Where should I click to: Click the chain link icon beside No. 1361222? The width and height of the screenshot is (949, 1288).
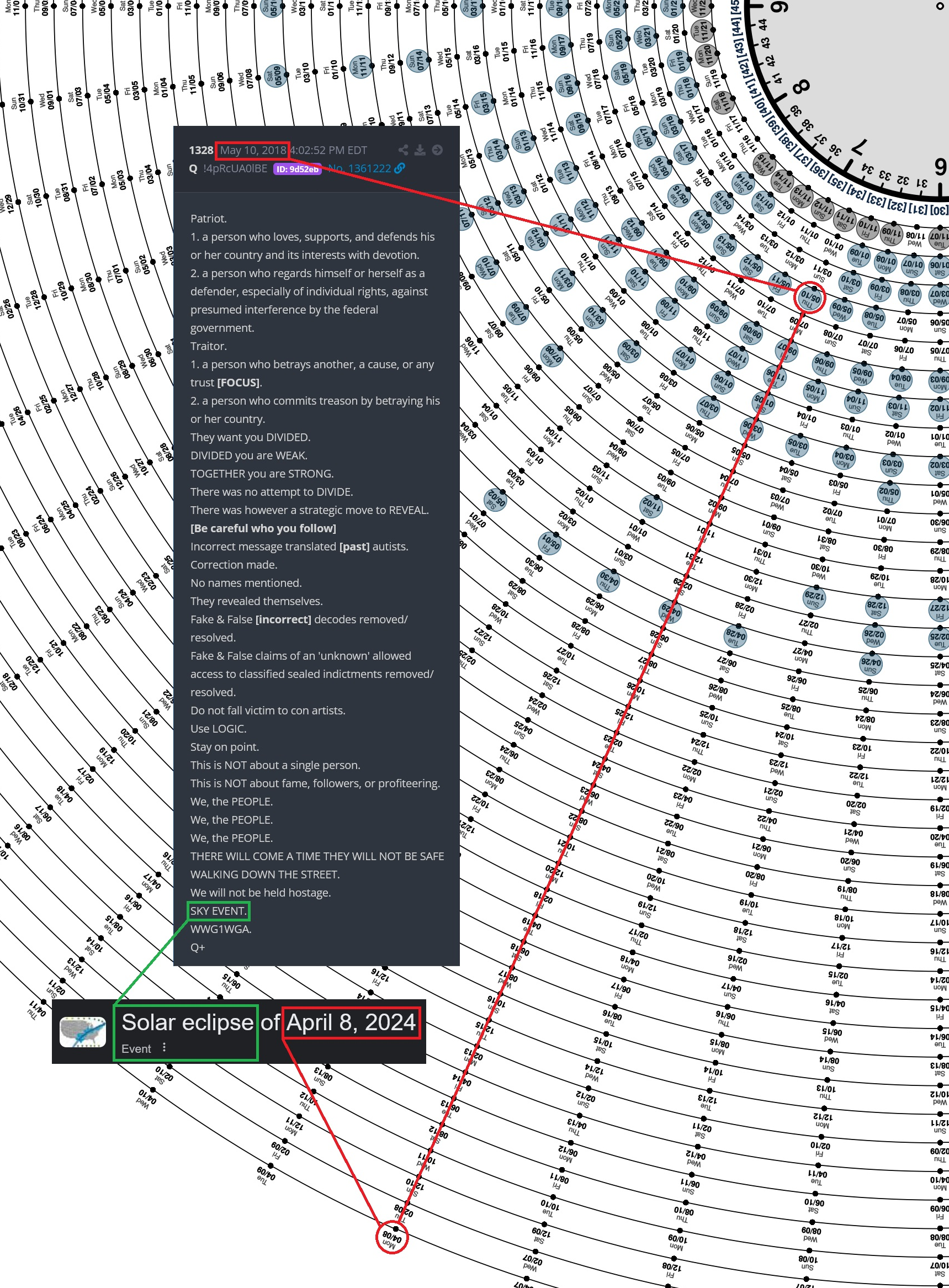pos(400,168)
